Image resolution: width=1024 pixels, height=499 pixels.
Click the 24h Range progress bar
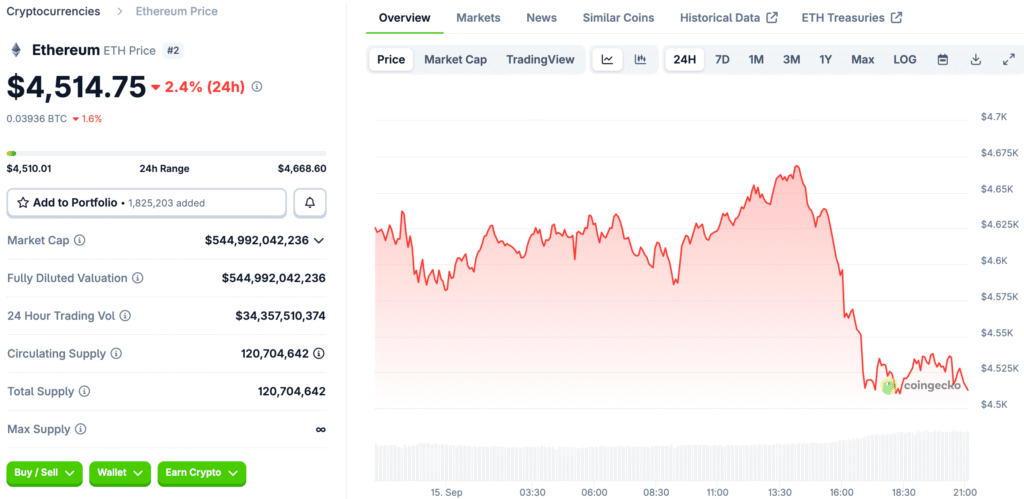tap(167, 153)
